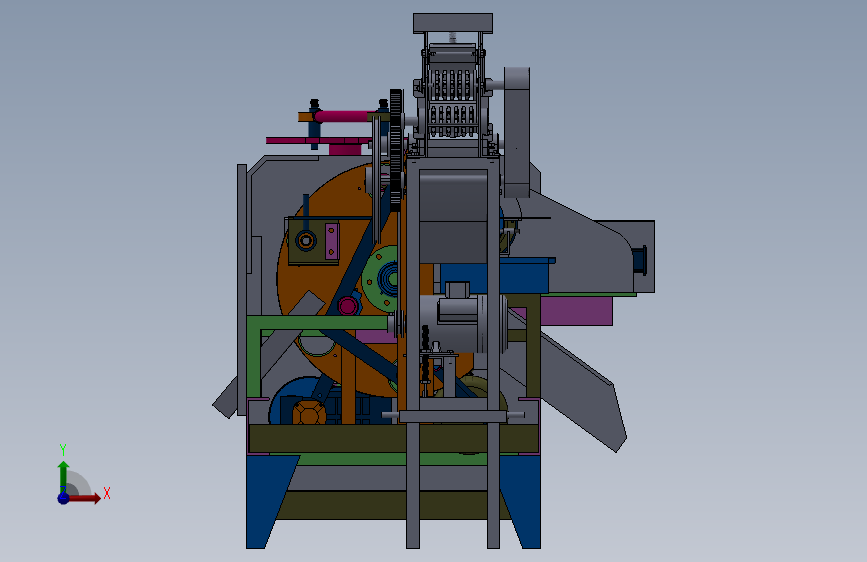Select the blue right support leg of the base

click(x=523, y=501)
